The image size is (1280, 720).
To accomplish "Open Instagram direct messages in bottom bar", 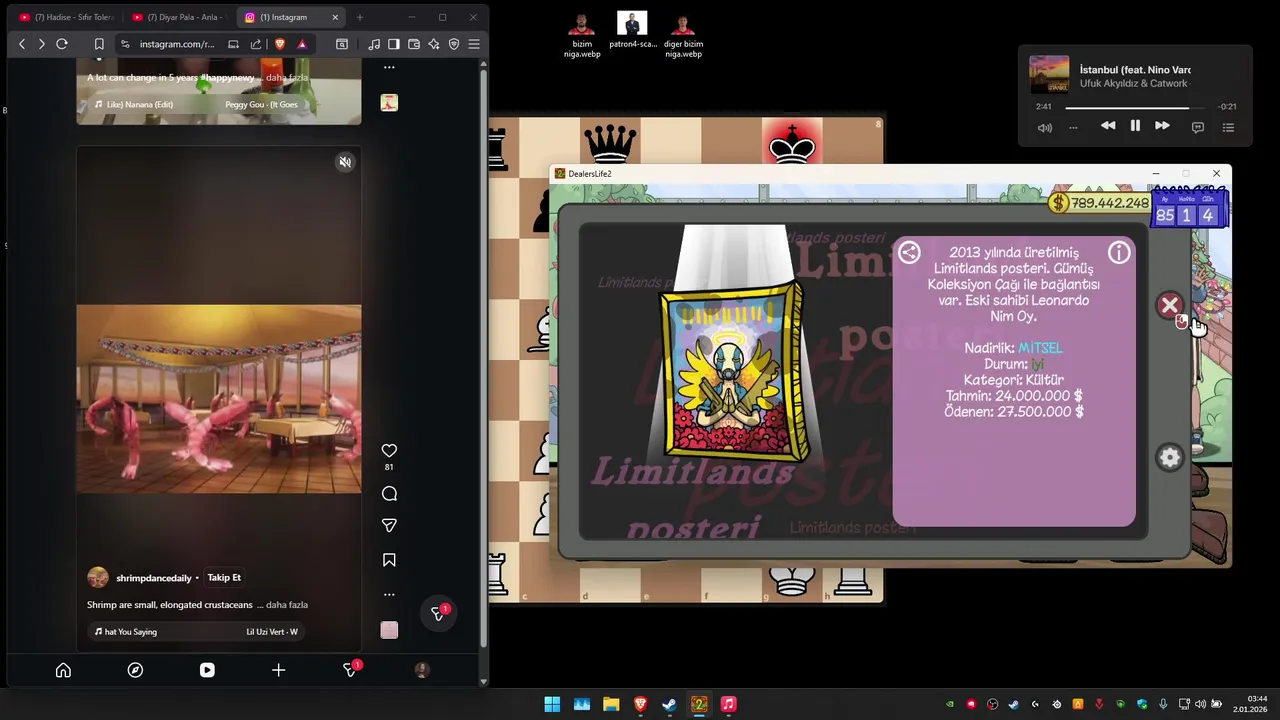I will (350, 670).
